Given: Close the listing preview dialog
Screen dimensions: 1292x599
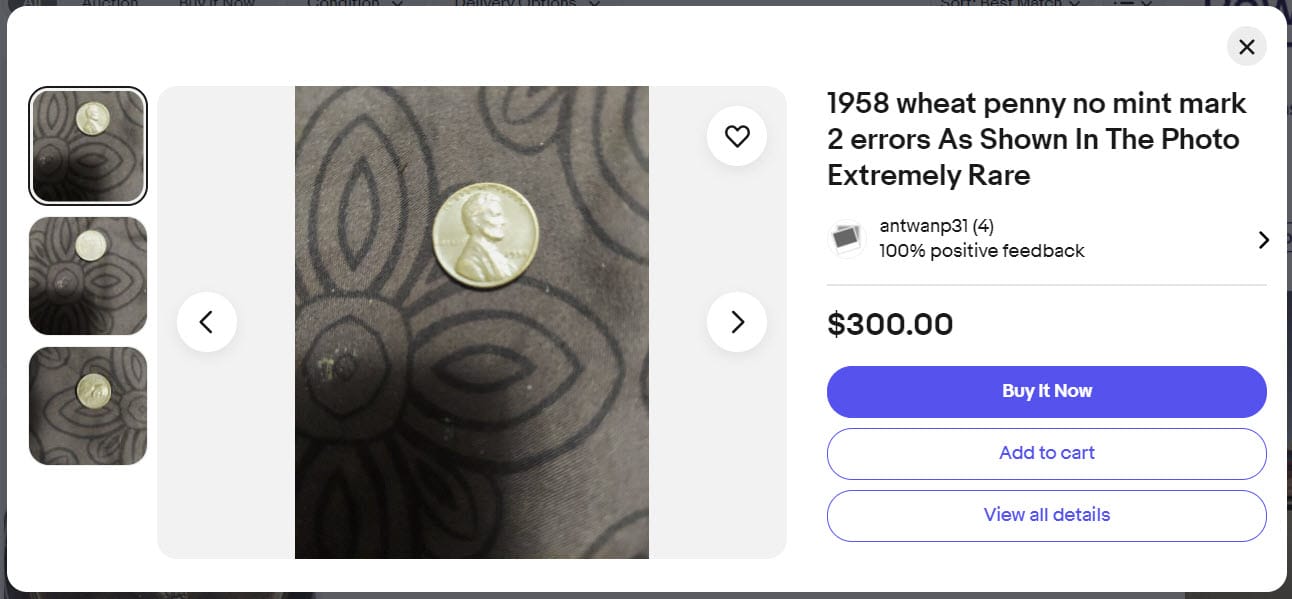Looking at the screenshot, I should click(x=1246, y=47).
